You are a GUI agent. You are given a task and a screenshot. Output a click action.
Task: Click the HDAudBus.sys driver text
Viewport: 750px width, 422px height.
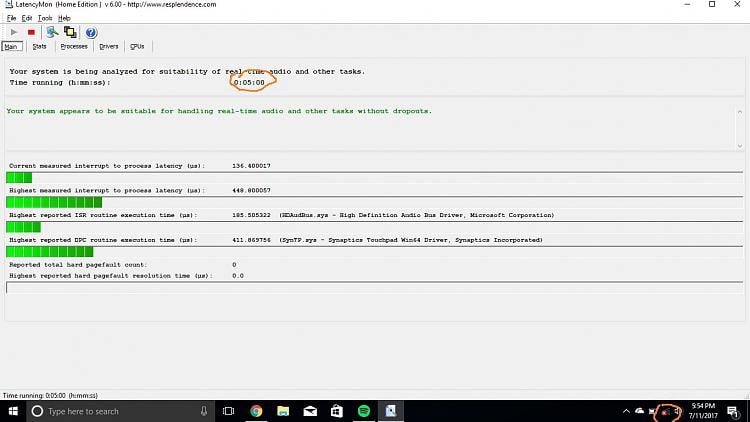[x=417, y=215]
